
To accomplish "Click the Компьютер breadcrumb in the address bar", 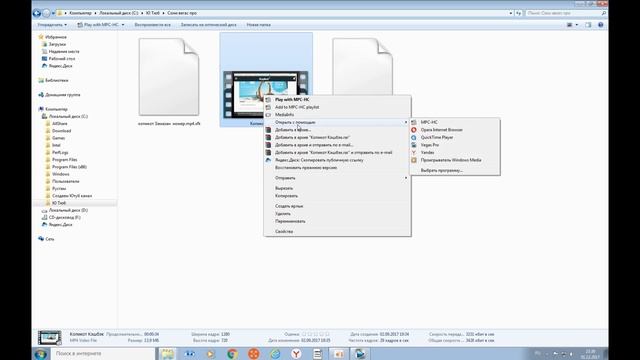I will pyautogui.click(x=80, y=13).
